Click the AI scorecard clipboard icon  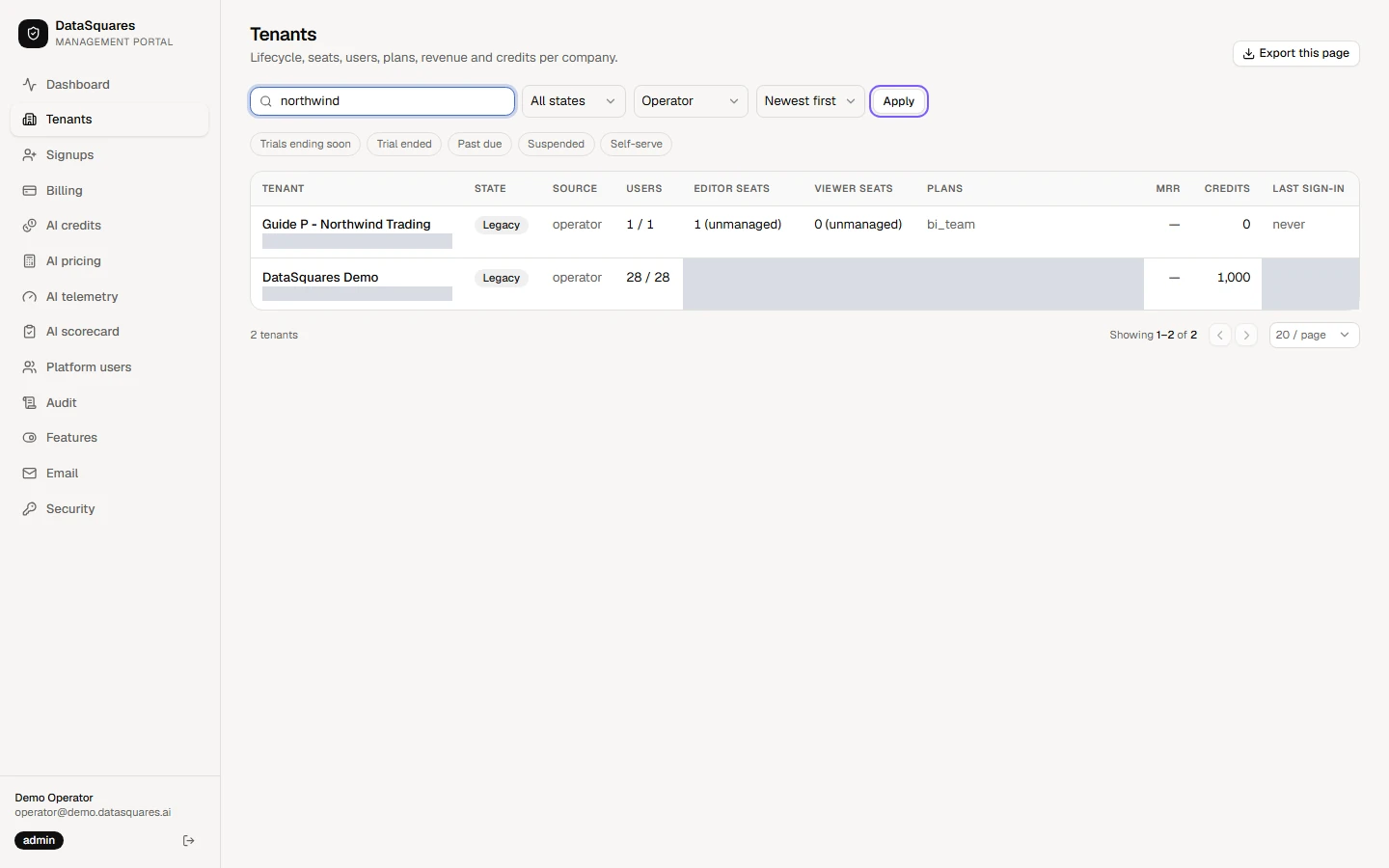click(x=30, y=332)
